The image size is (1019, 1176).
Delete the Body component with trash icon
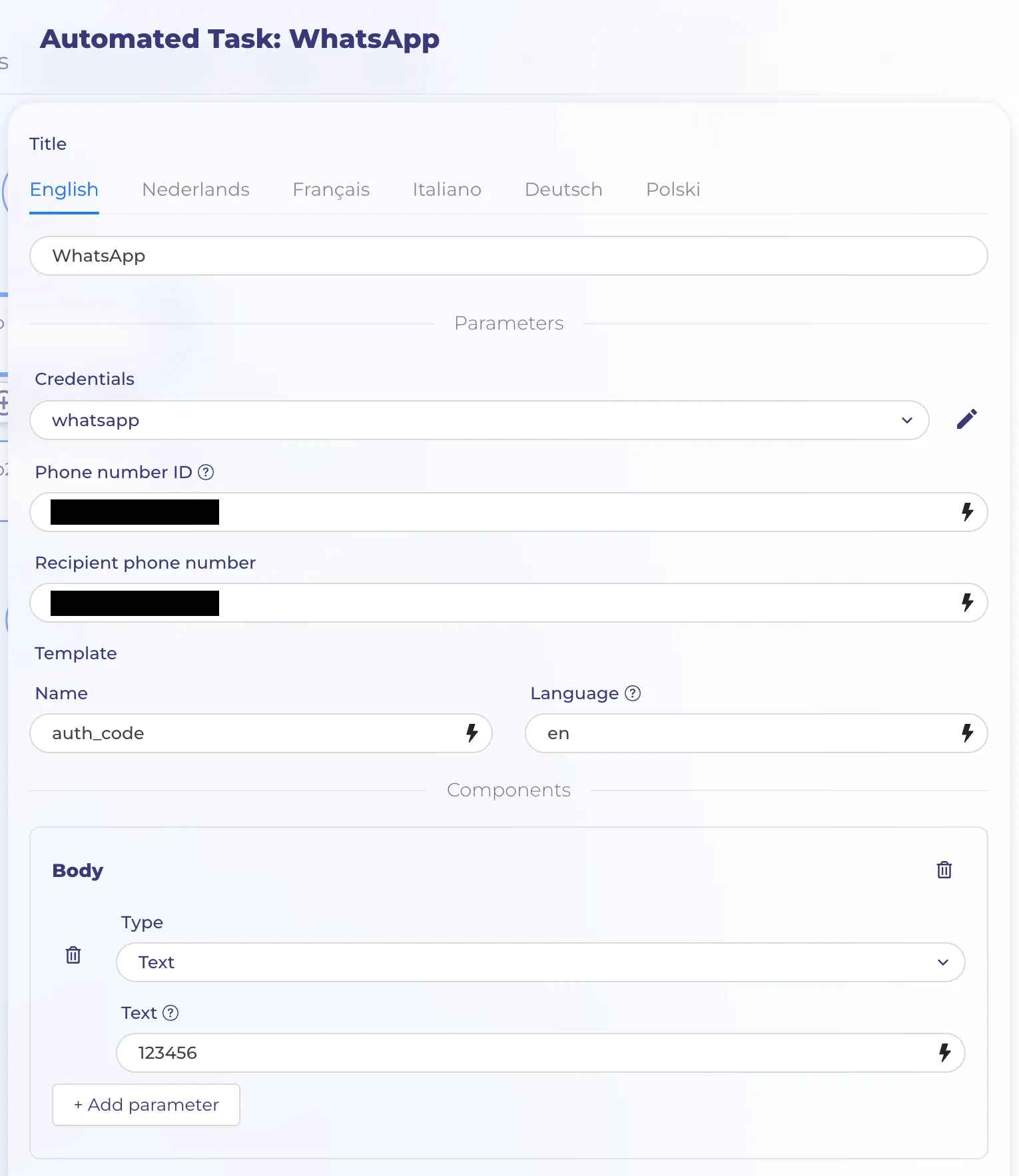(x=944, y=870)
